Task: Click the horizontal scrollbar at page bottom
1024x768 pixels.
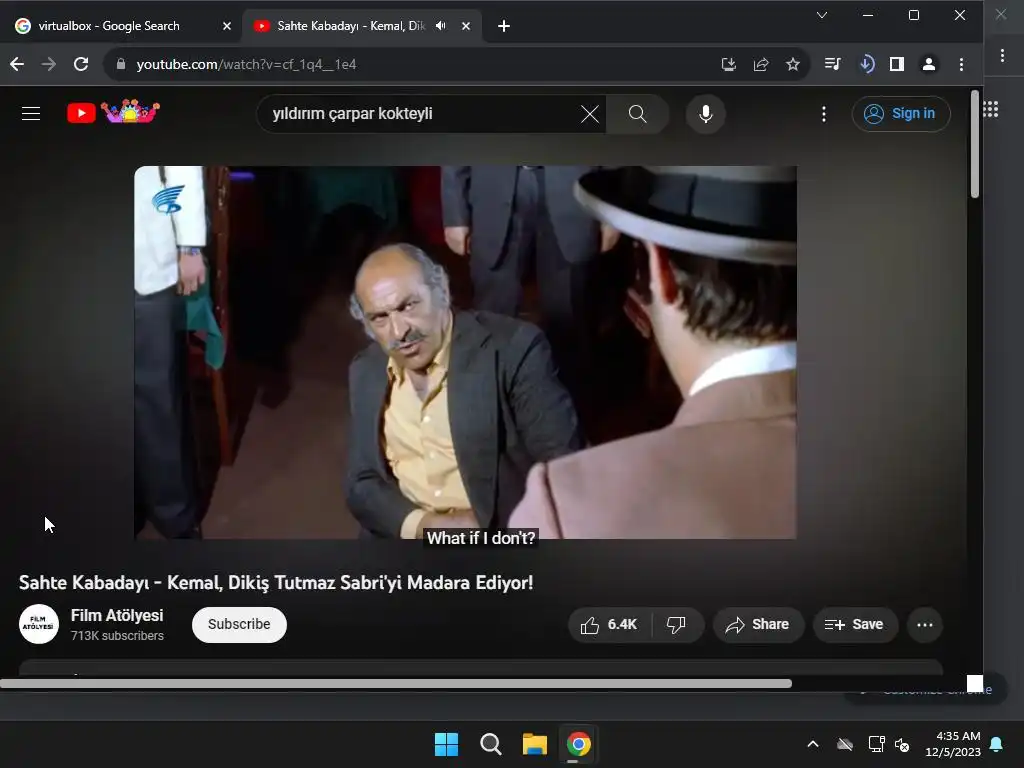Action: coord(396,684)
